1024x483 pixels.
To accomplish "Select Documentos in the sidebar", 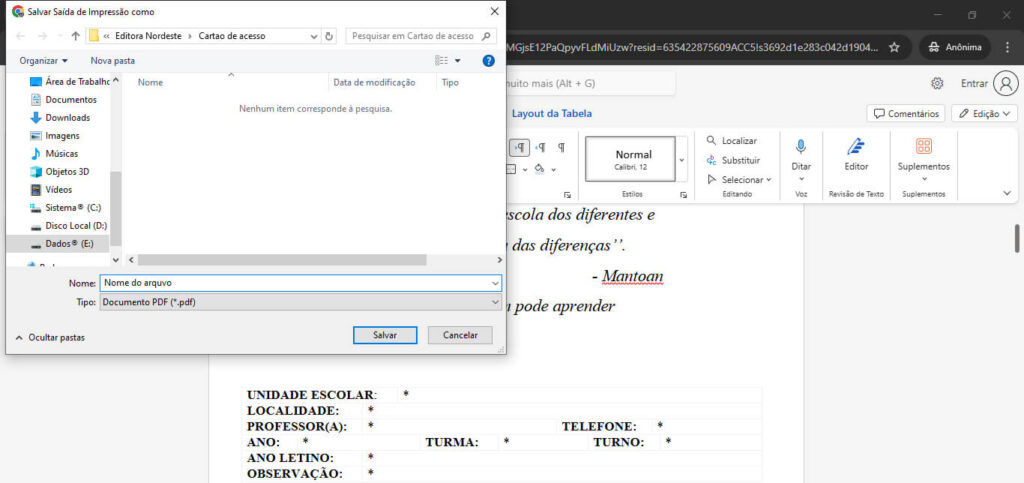I will tap(71, 100).
